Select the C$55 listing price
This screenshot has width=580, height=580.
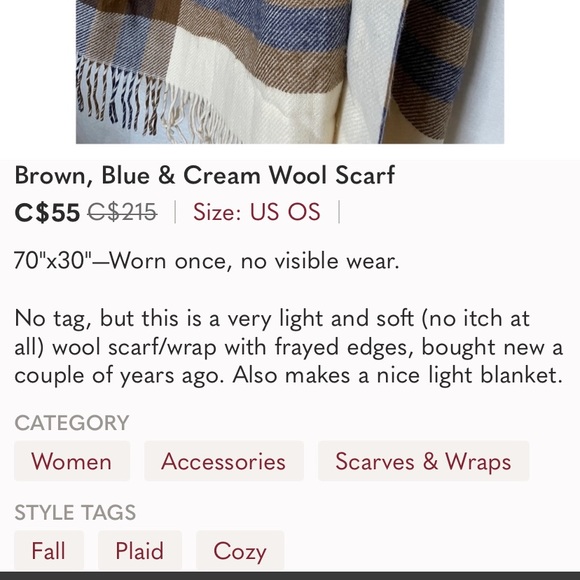click(x=47, y=213)
